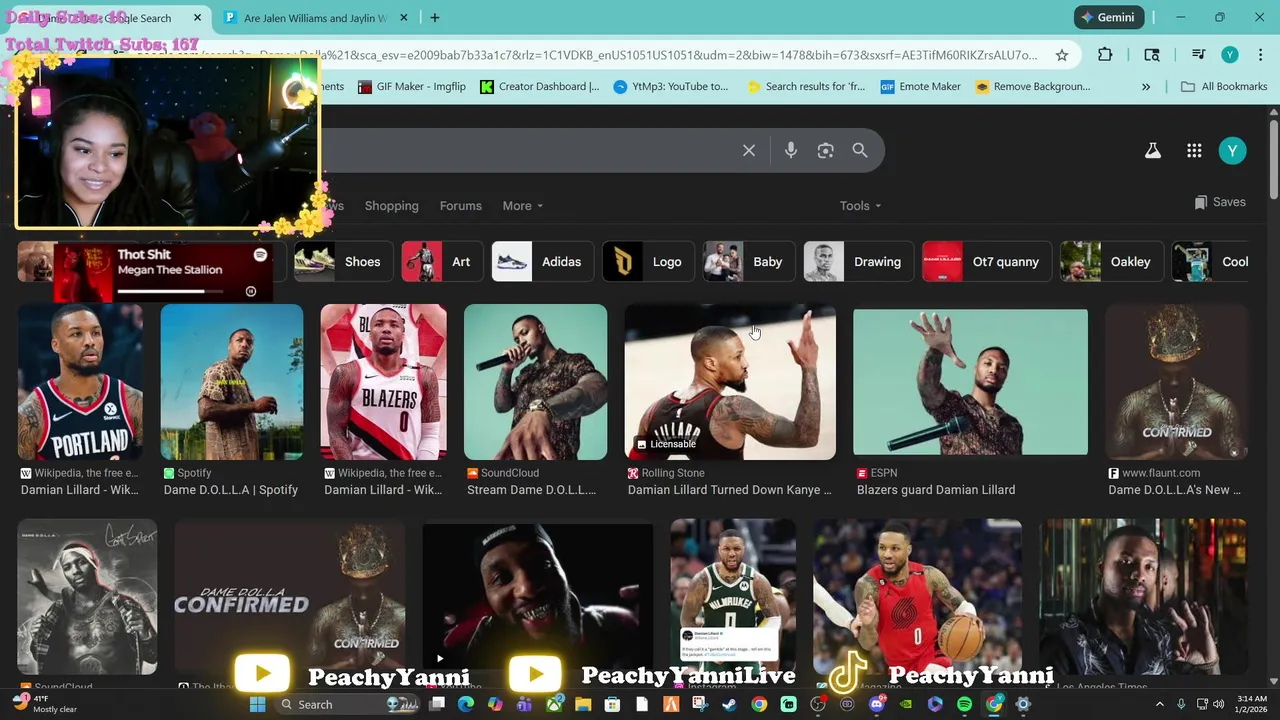The height and width of the screenshot is (720, 1280).
Task: Click the magnifying glass search button
Action: (860, 150)
